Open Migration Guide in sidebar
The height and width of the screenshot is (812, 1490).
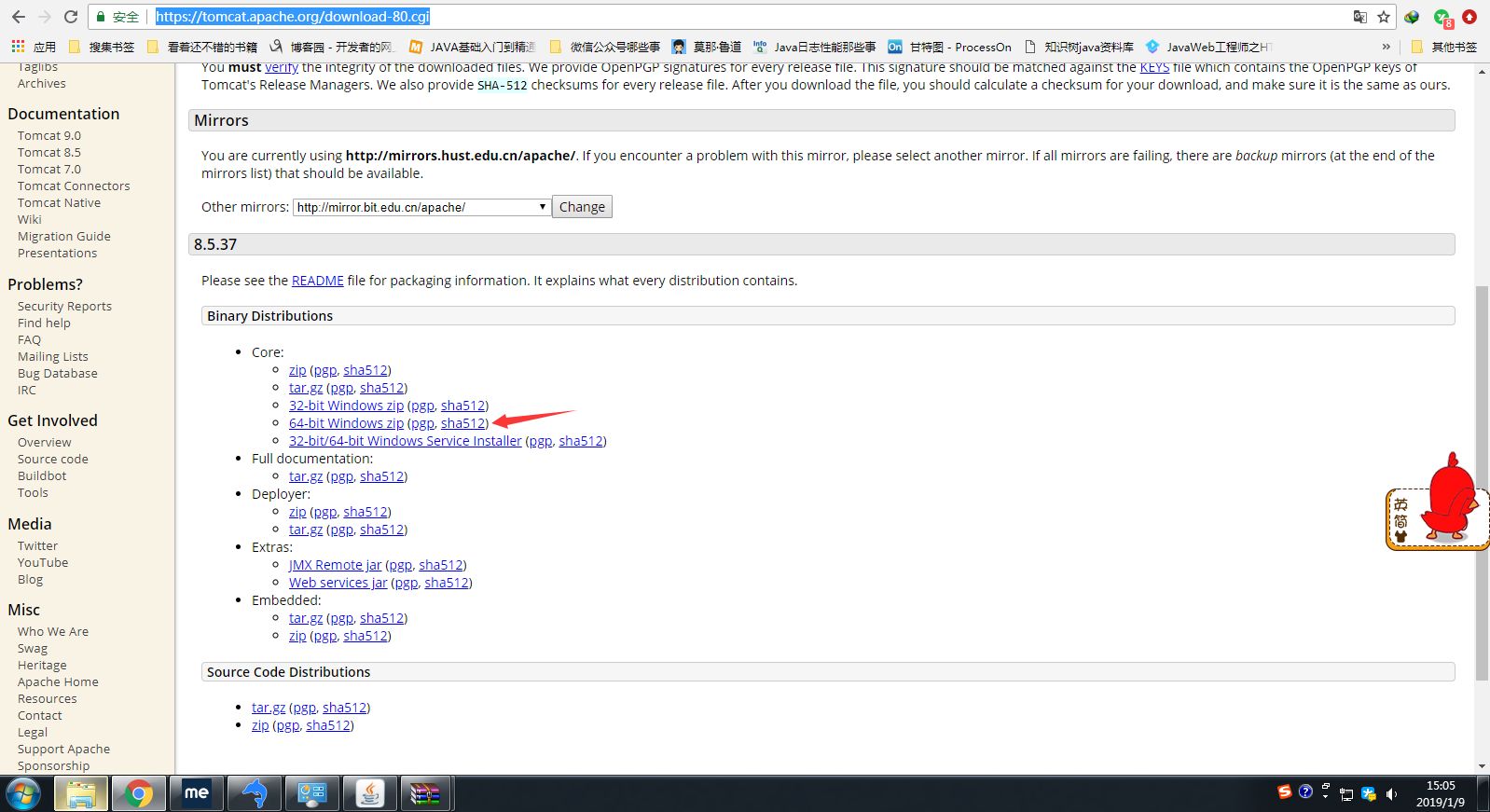coord(64,237)
